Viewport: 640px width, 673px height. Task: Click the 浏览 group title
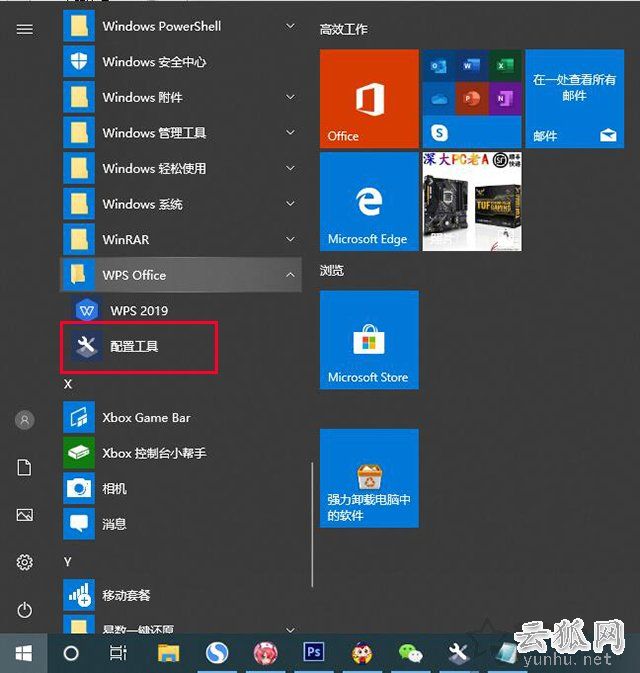tap(332, 270)
